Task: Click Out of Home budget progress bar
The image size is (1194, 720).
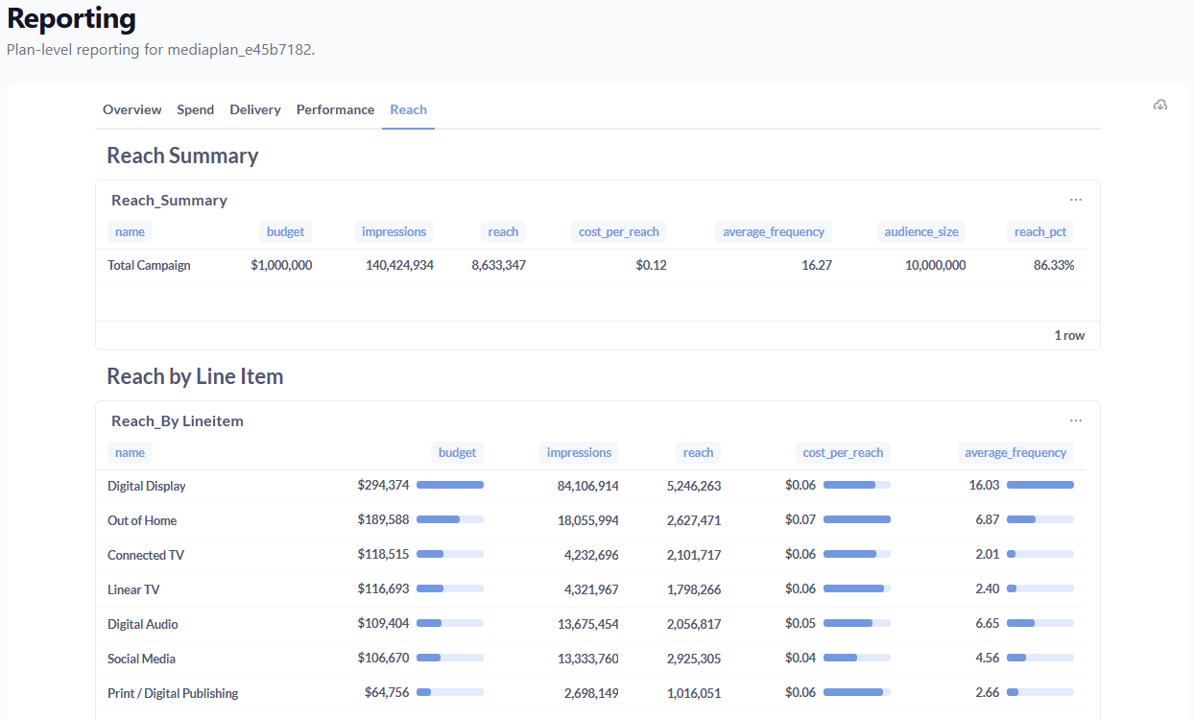Action: (450, 519)
